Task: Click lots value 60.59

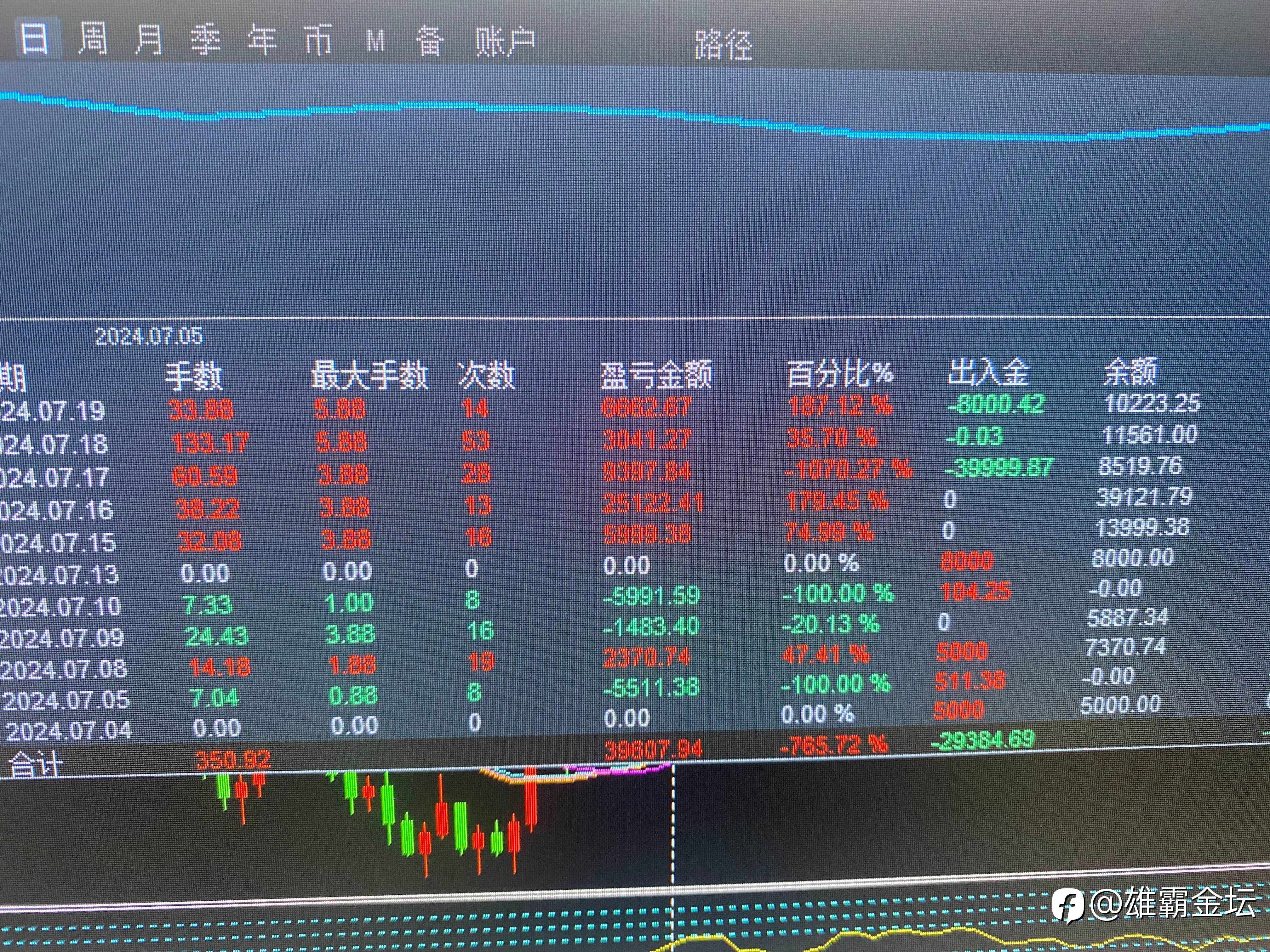Action: point(204,476)
